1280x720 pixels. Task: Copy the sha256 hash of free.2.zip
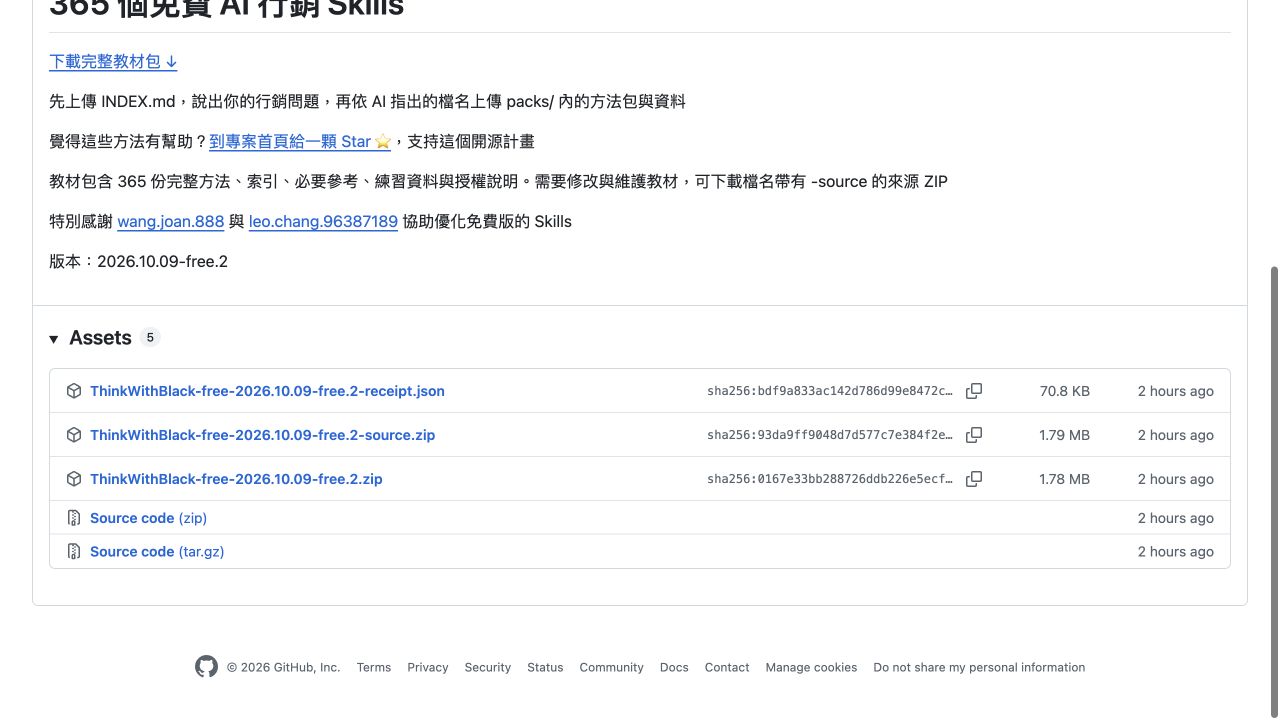pos(974,479)
